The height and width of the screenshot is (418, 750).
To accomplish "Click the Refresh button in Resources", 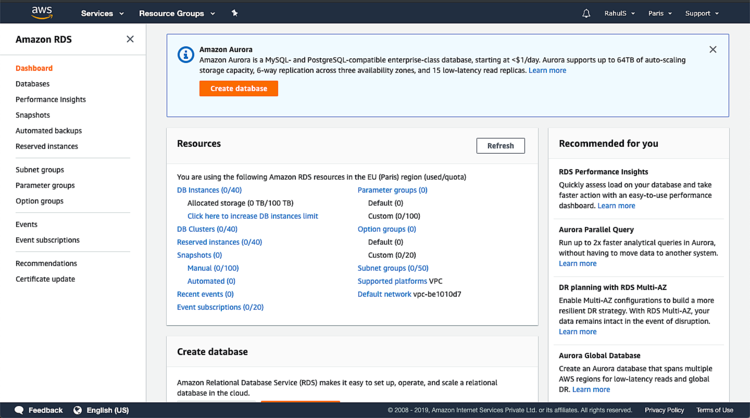I will pos(500,146).
